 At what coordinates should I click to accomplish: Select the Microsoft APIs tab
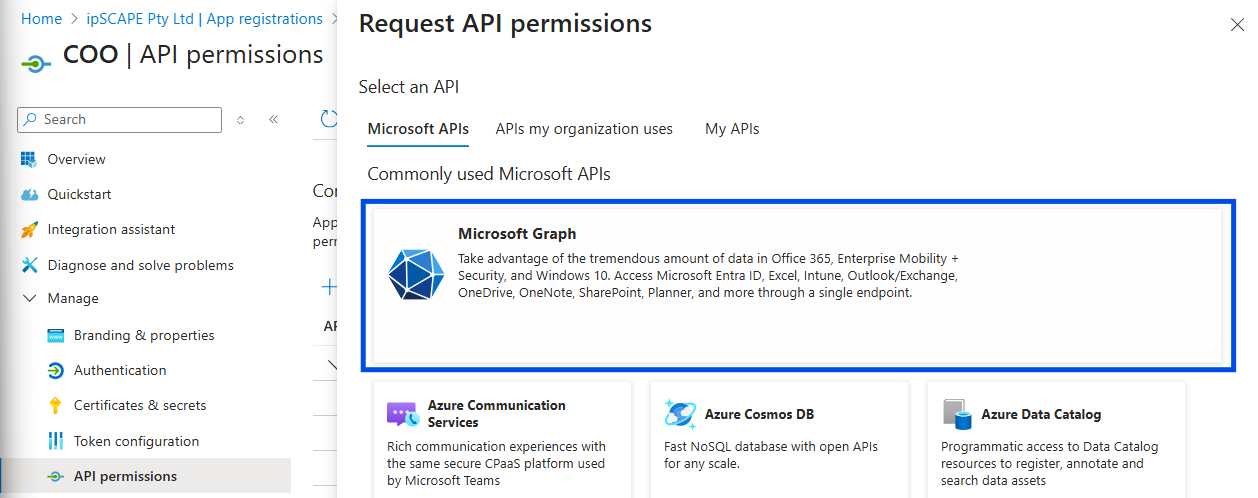418,129
